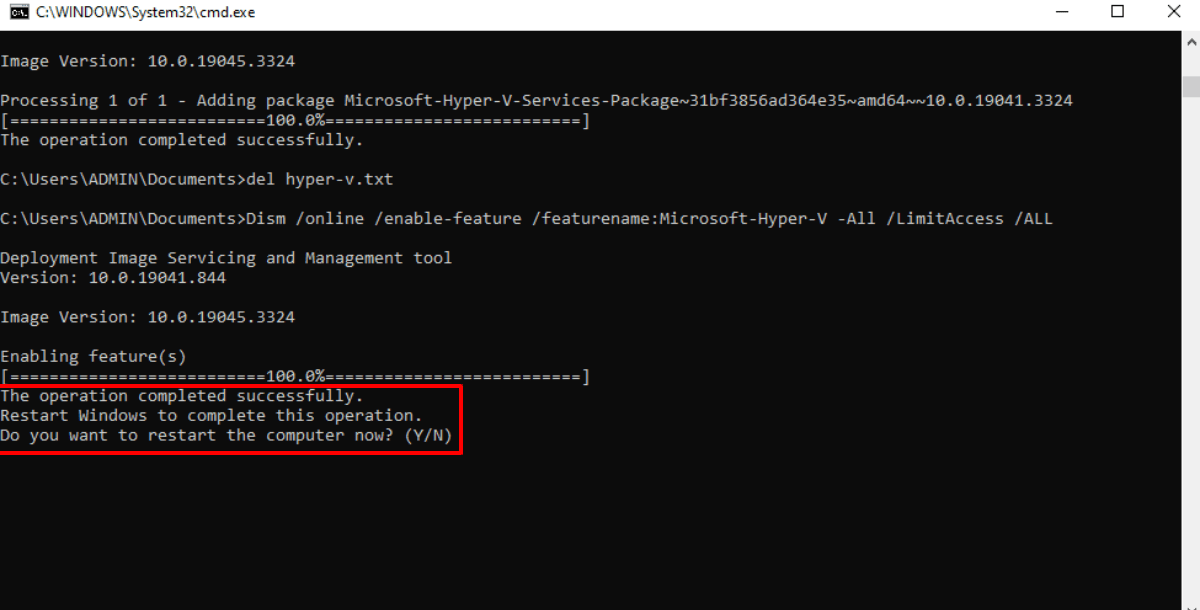The image size is (1200, 610).
Task: Click the 'del hyper-v.txt' command line
Action: (x=197, y=180)
